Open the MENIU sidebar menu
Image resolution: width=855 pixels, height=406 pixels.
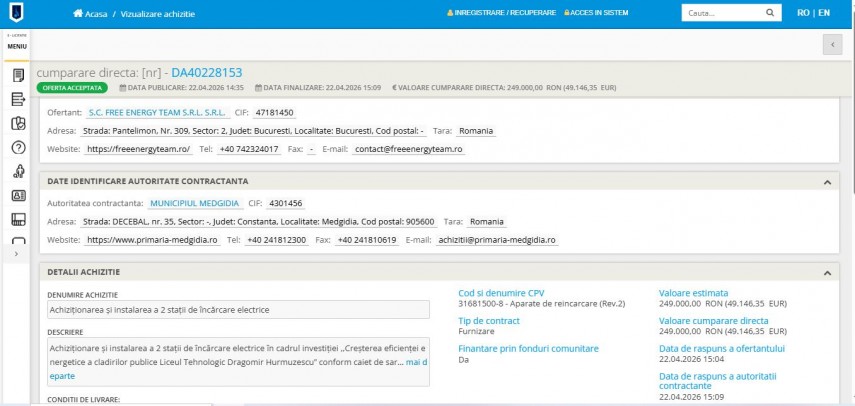(17, 44)
